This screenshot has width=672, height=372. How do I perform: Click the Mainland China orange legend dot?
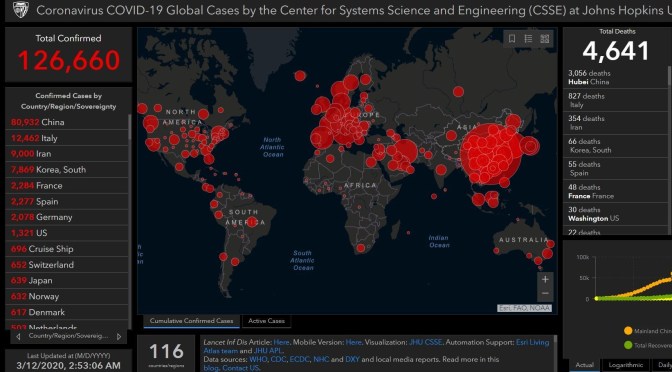pyautogui.click(x=628, y=330)
